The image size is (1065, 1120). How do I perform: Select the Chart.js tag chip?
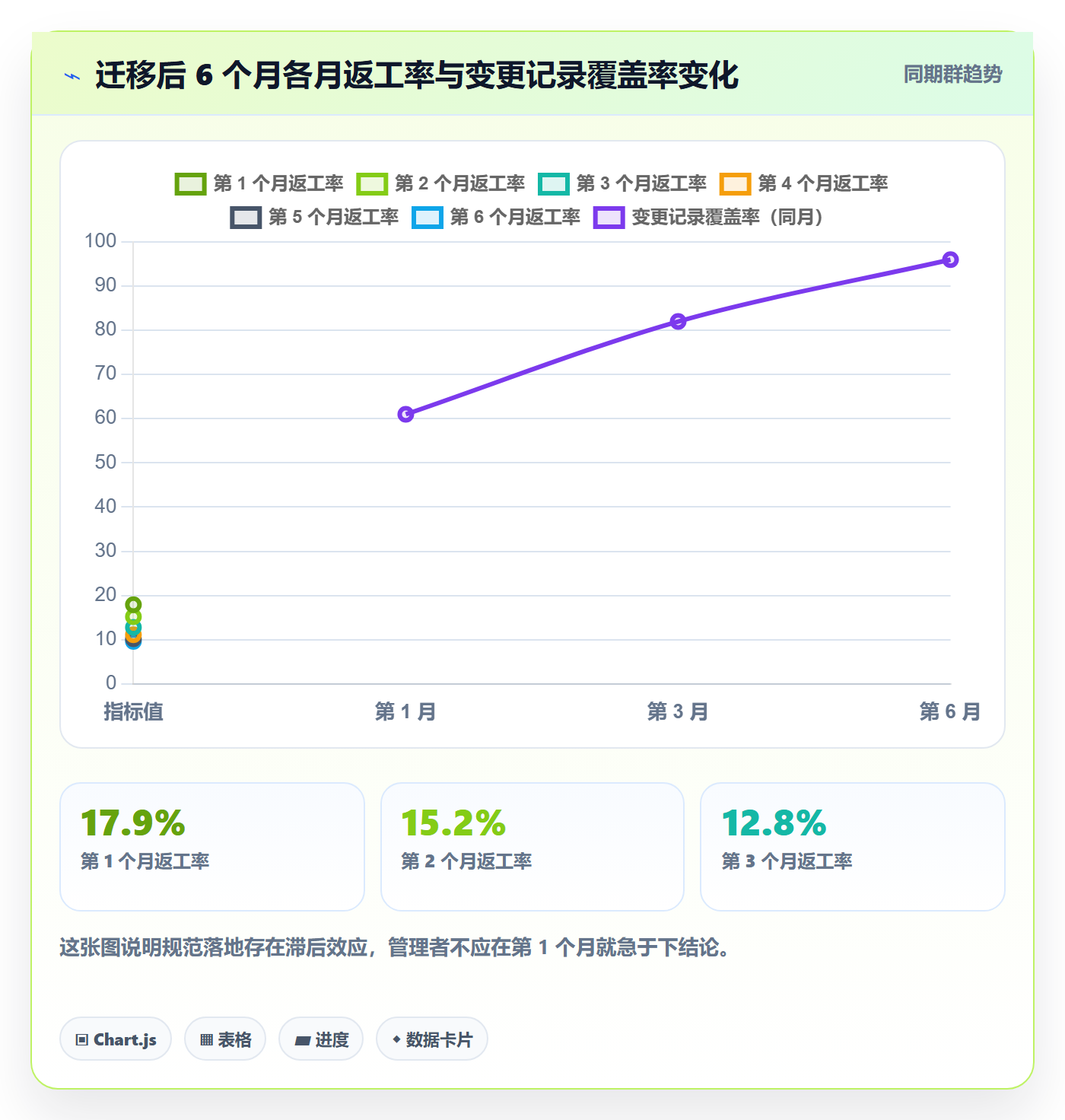[x=116, y=1039]
